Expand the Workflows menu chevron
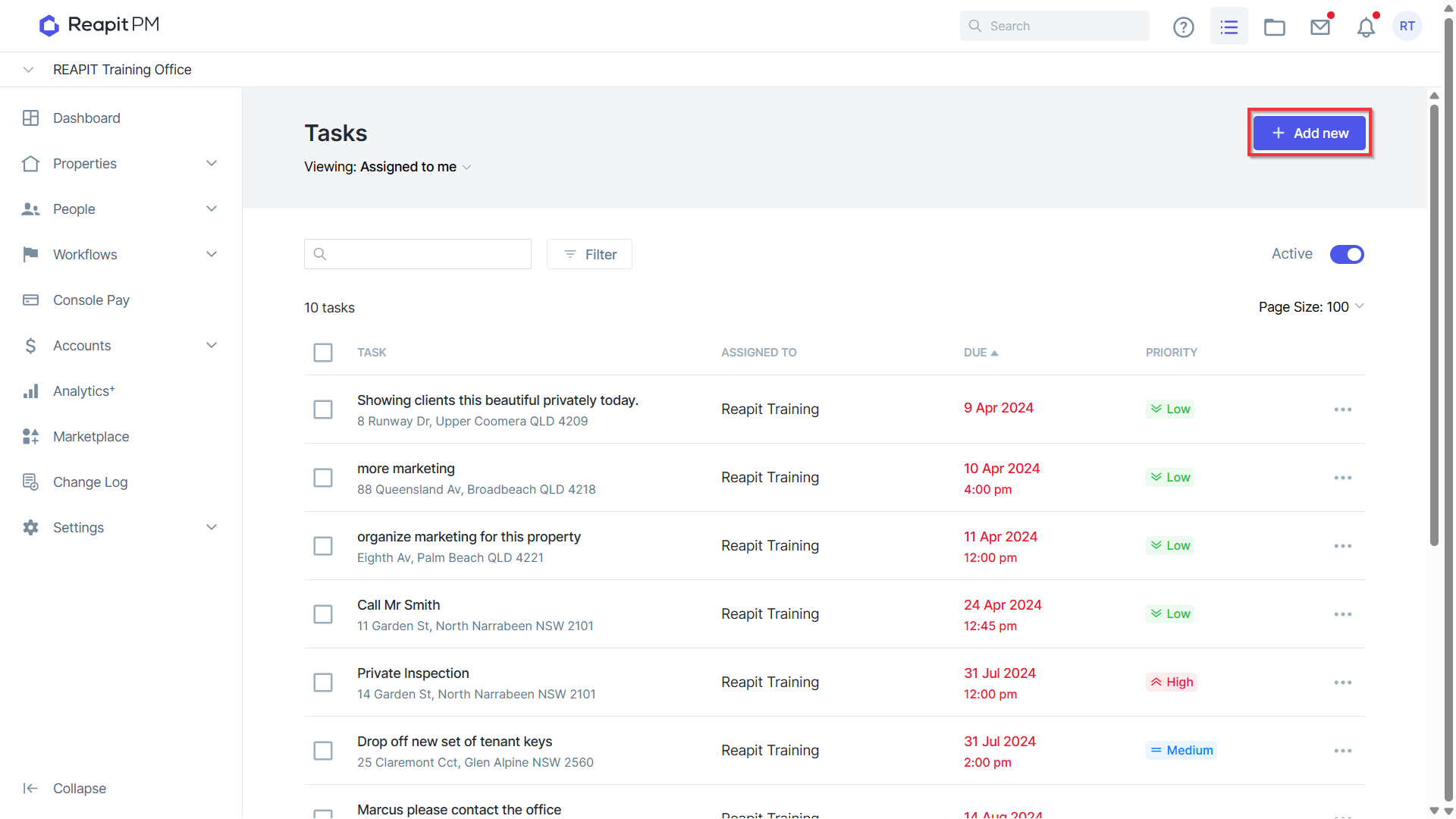This screenshot has height=819, width=1456. [212, 255]
